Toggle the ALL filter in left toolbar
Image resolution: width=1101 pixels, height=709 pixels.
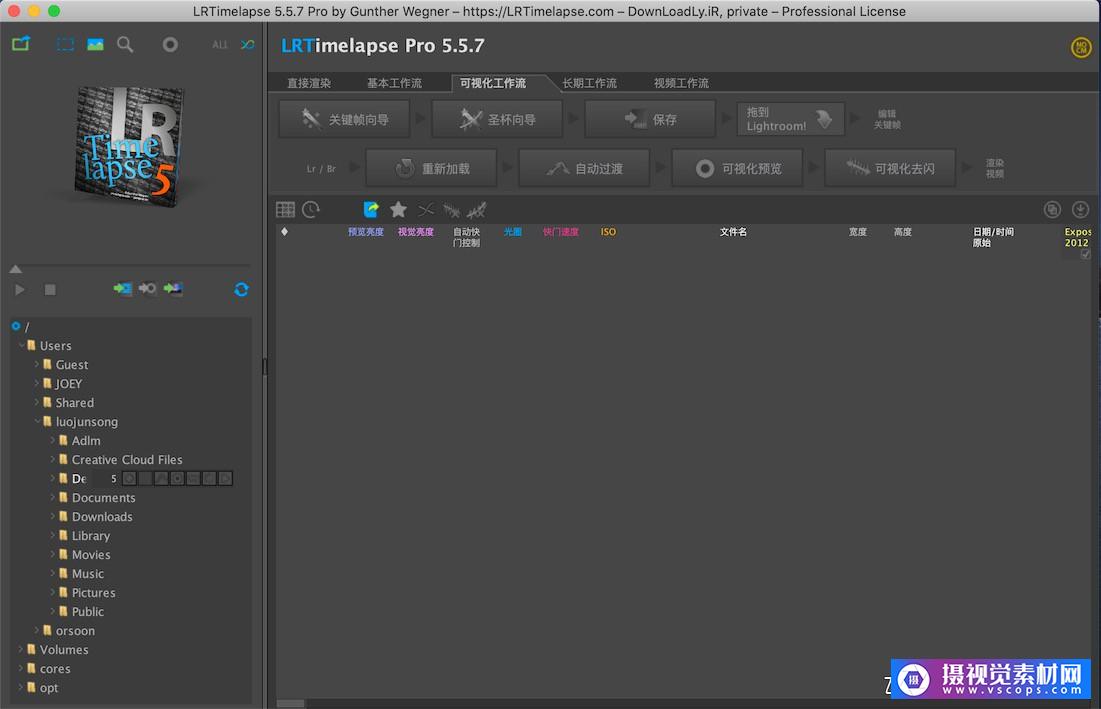220,44
